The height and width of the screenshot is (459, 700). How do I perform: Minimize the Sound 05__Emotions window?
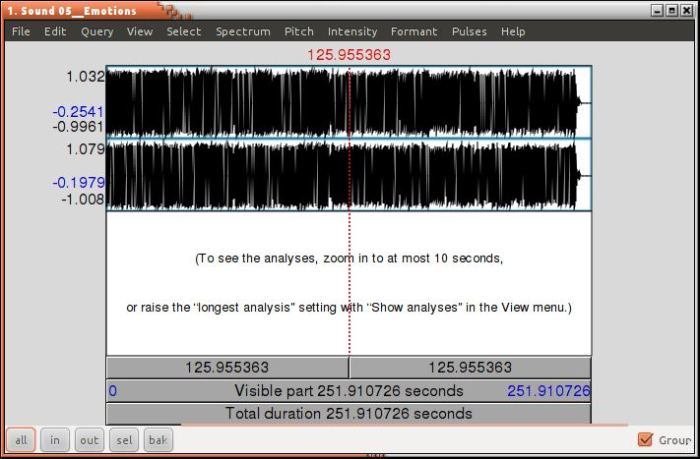click(657, 10)
